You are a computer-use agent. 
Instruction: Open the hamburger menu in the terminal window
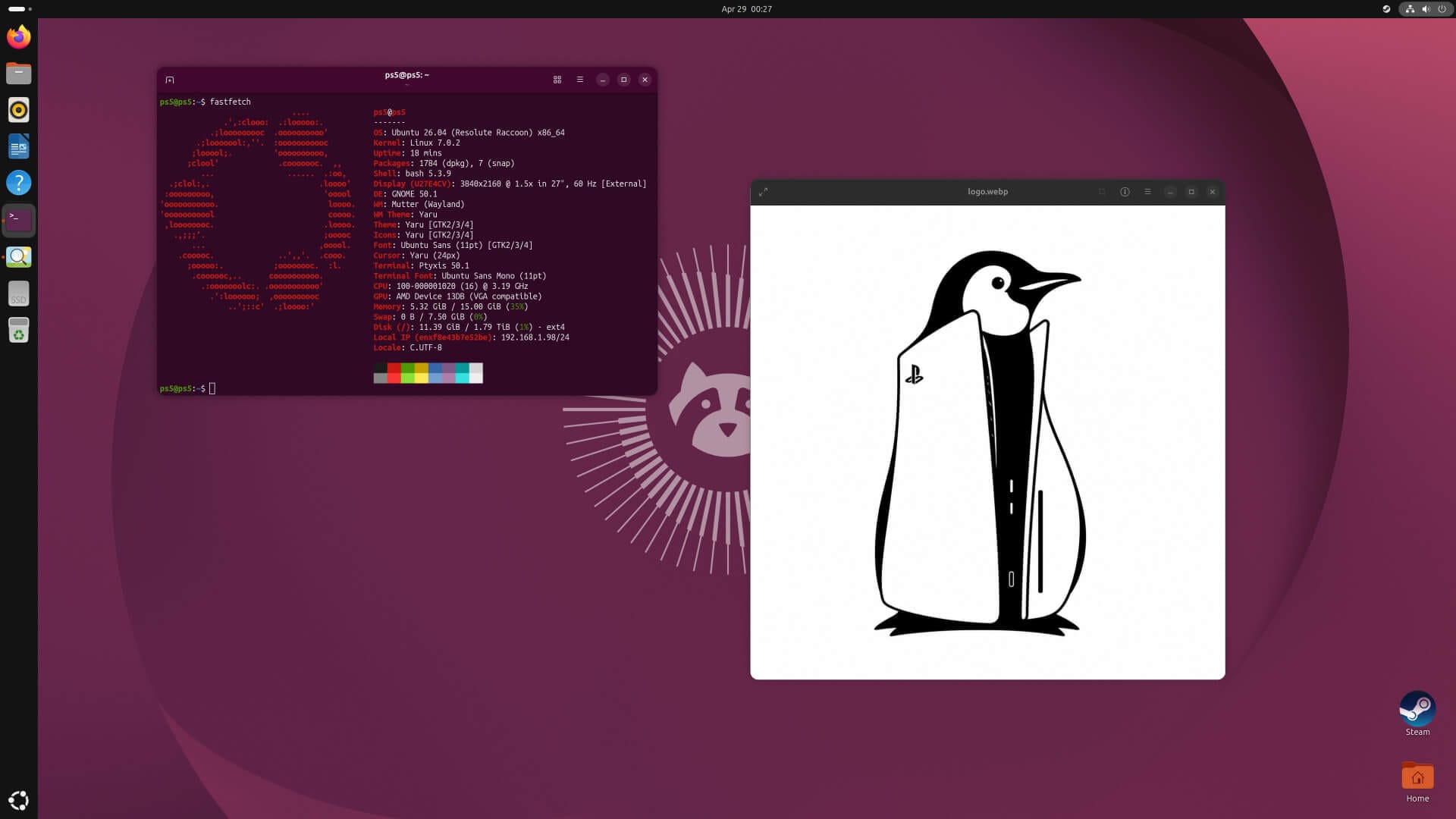coord(580,80)
